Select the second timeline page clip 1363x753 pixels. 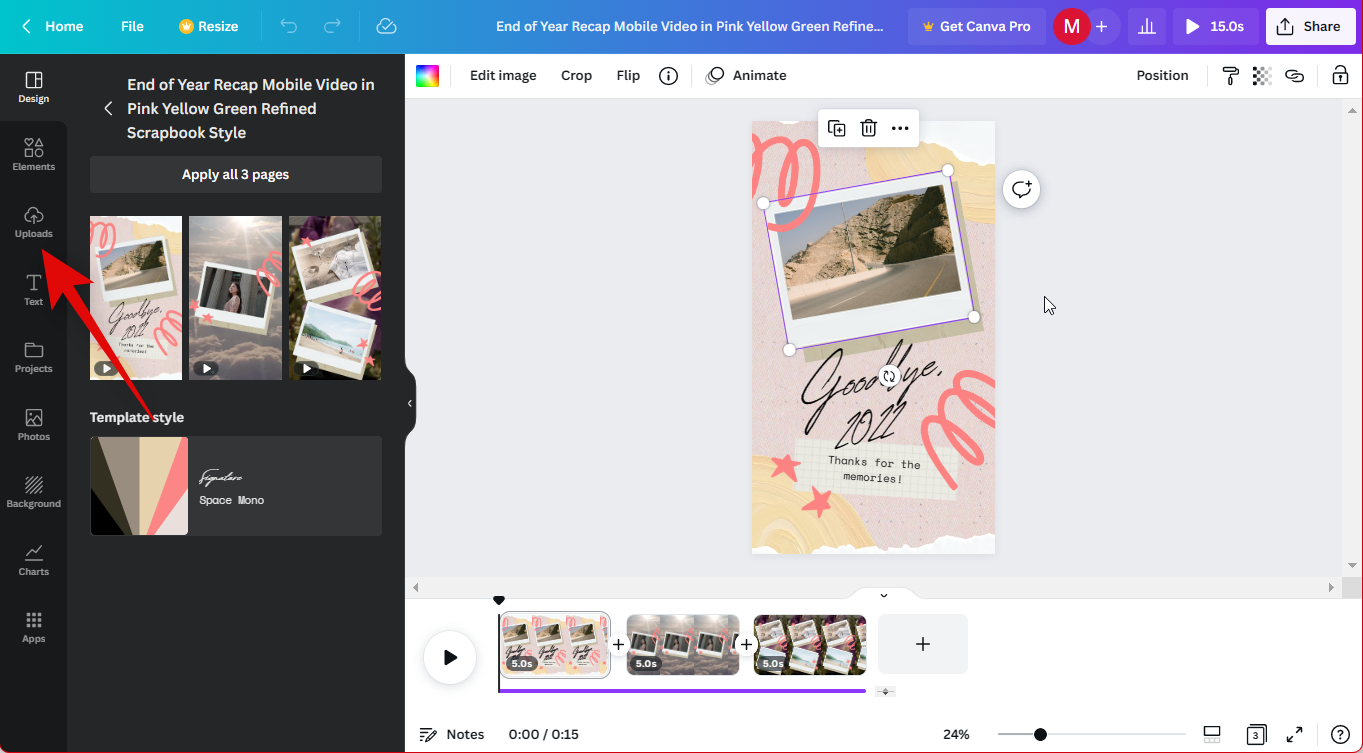pos(683,645)
